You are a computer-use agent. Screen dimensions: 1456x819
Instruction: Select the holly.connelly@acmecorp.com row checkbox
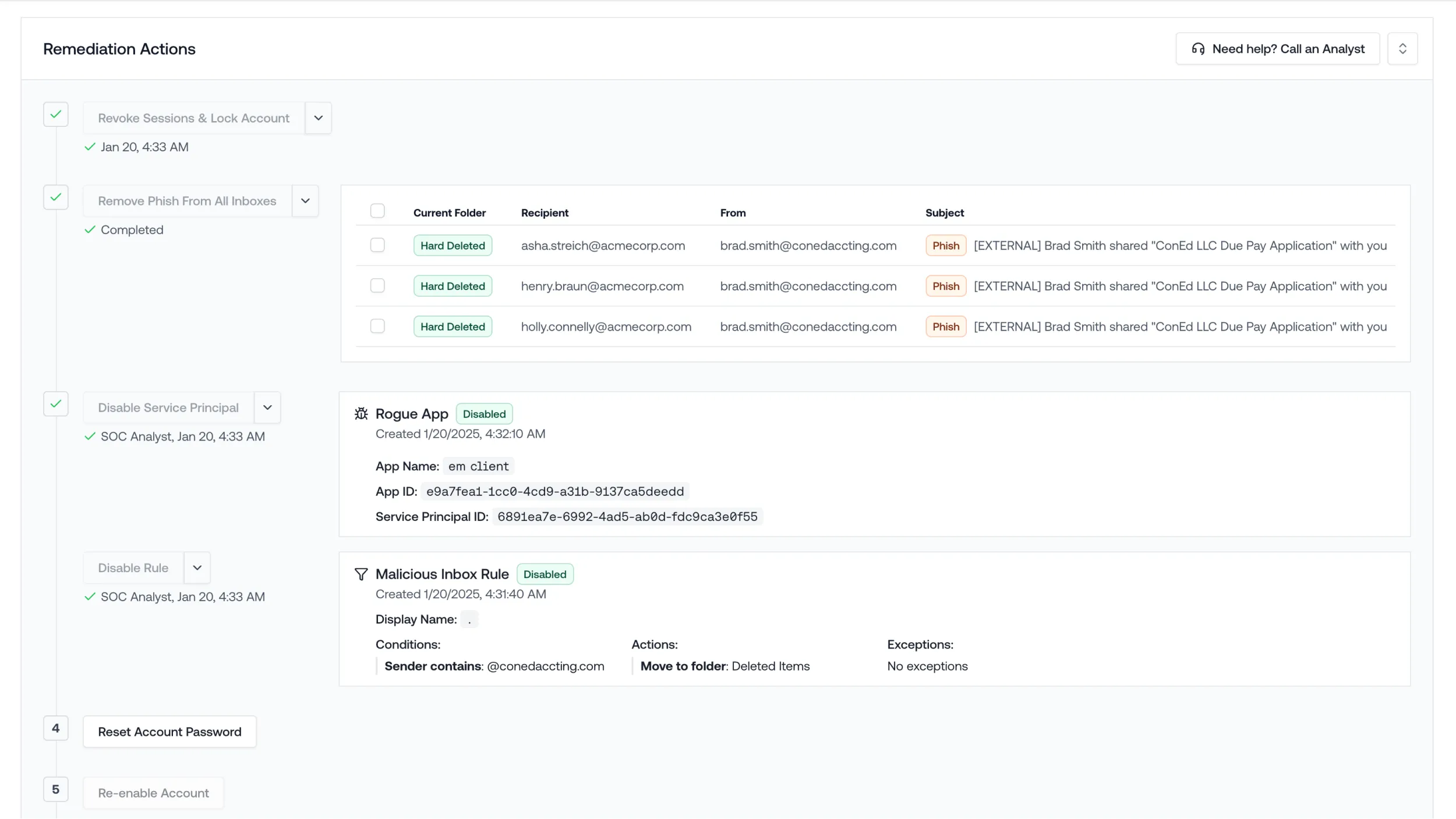point(377,326)
